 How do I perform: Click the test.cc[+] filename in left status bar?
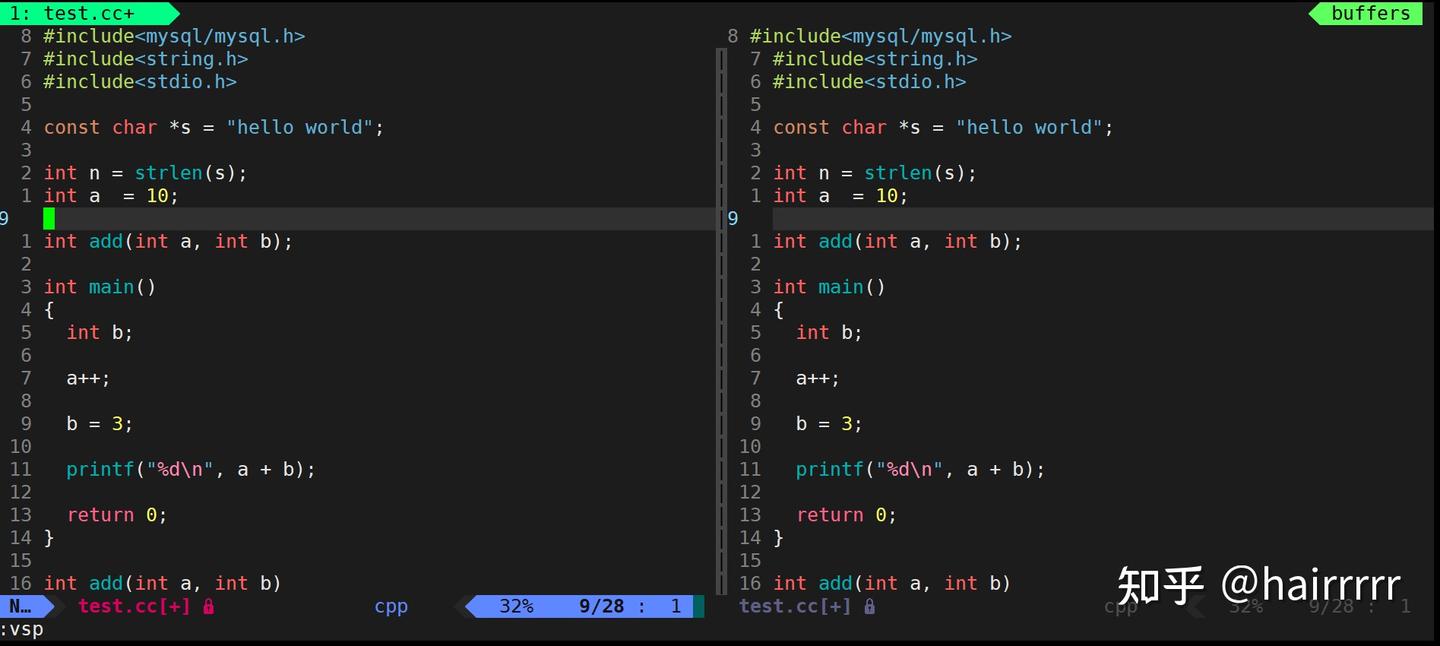click(x=135, y=606)
